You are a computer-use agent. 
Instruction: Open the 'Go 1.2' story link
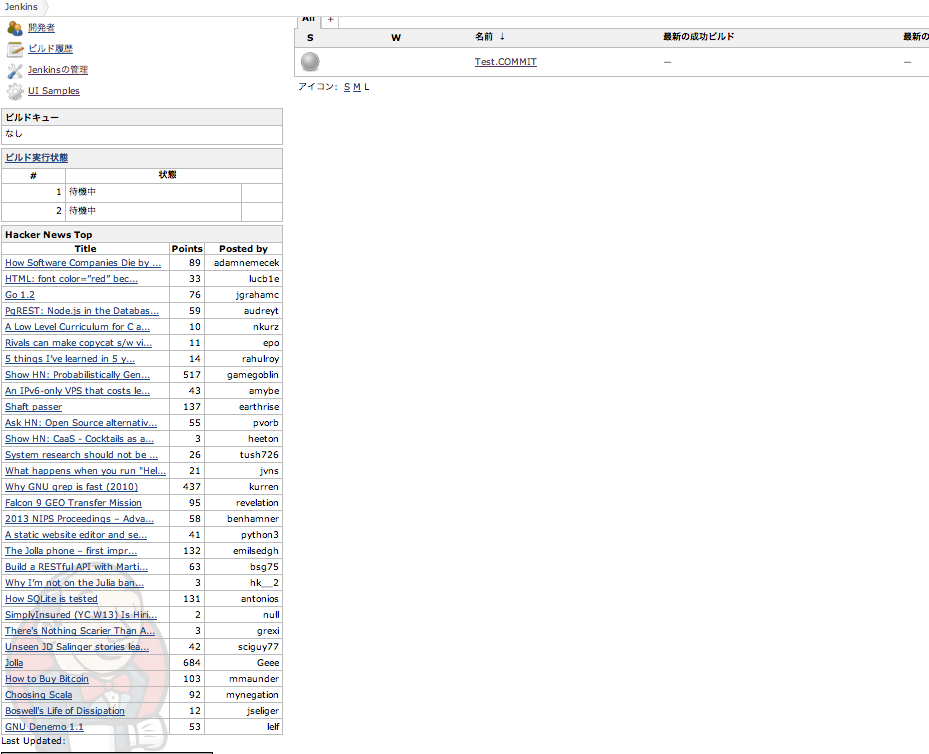(x=20, y=294)
